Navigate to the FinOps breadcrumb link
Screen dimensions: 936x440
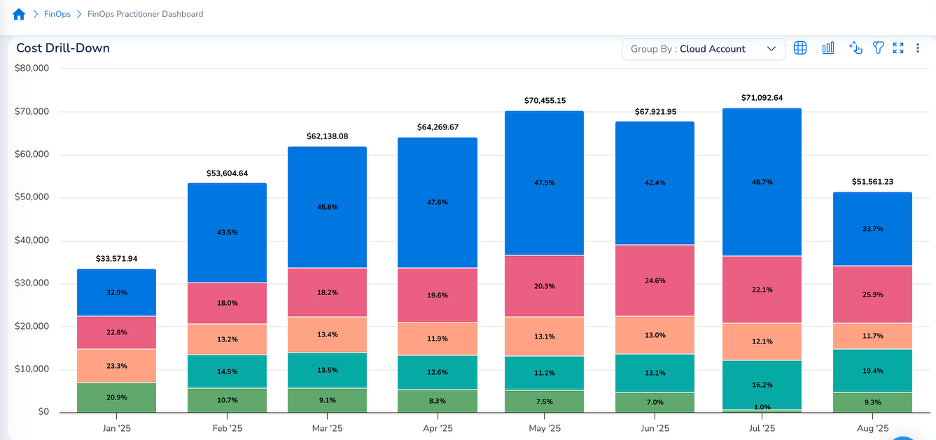(x=58, y=14)
